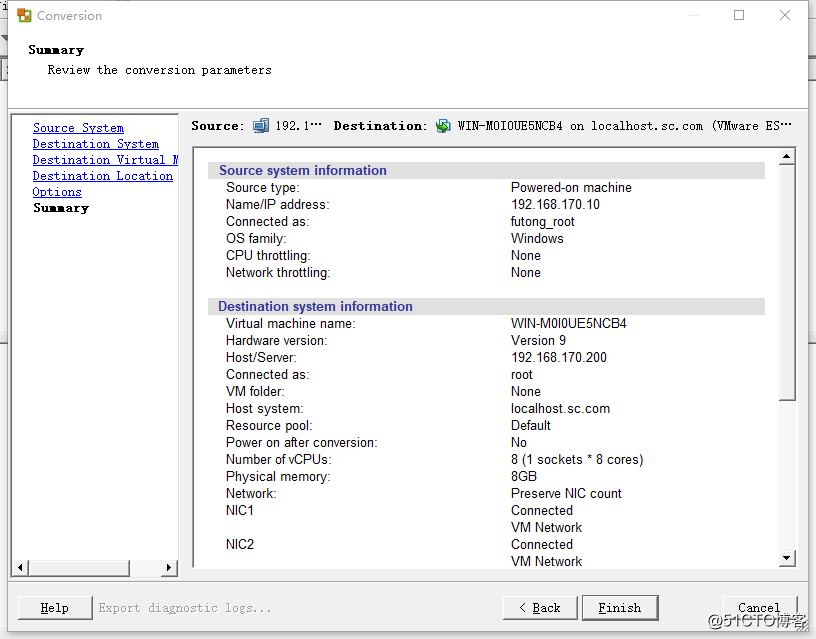Click the sidebar scroll right arrow
The image size is (816, 639).
[x=169, y=568]
